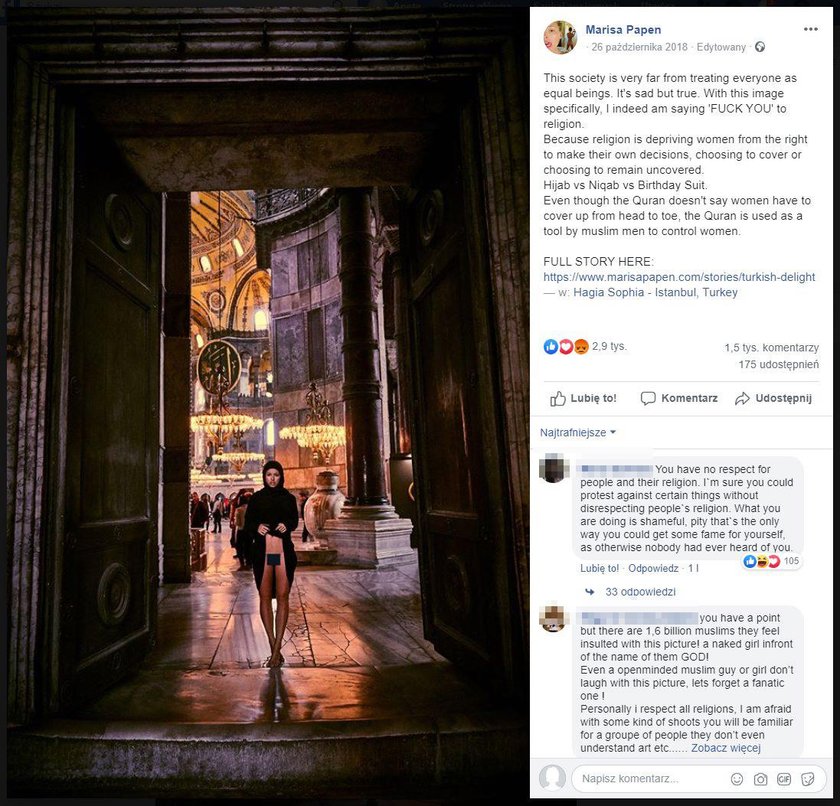840x806 pixels.
Task: Click the emoji smiley icon in comment box
Action: (x=737, y=779)
